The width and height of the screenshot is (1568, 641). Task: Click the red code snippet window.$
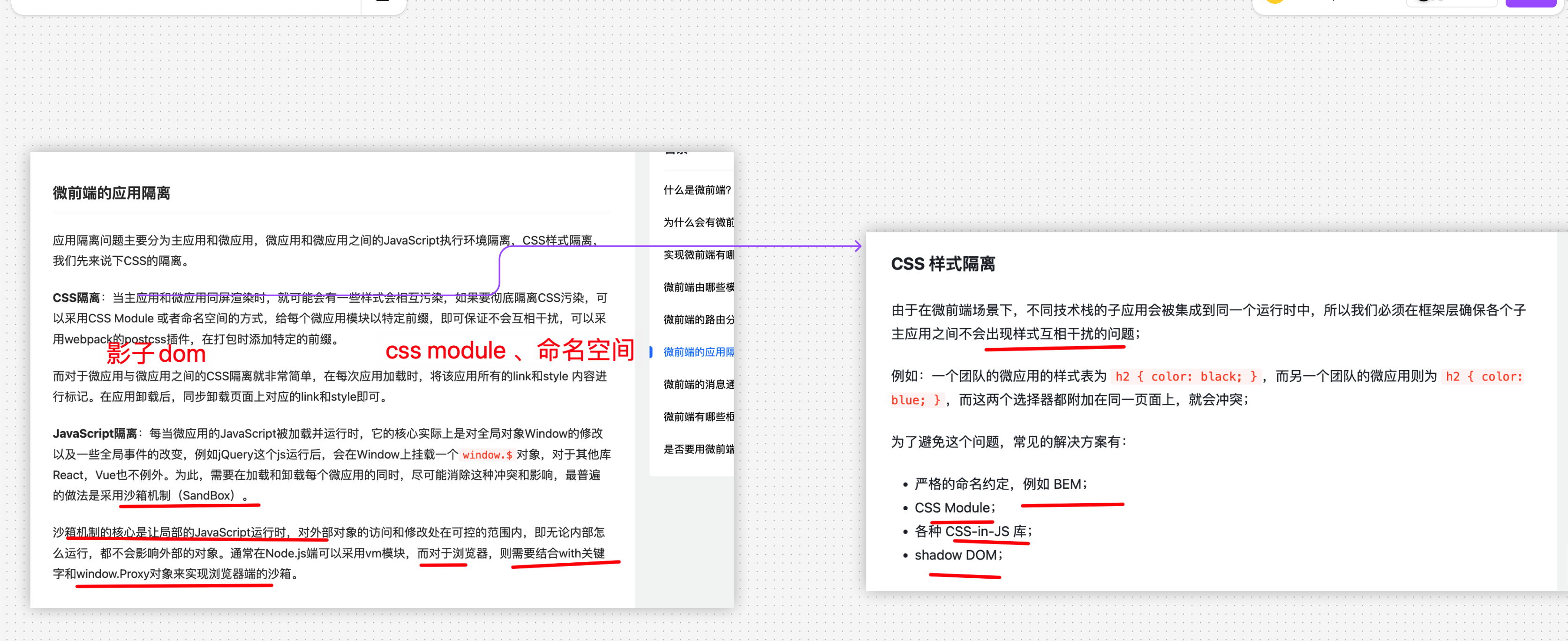[487, 455]
